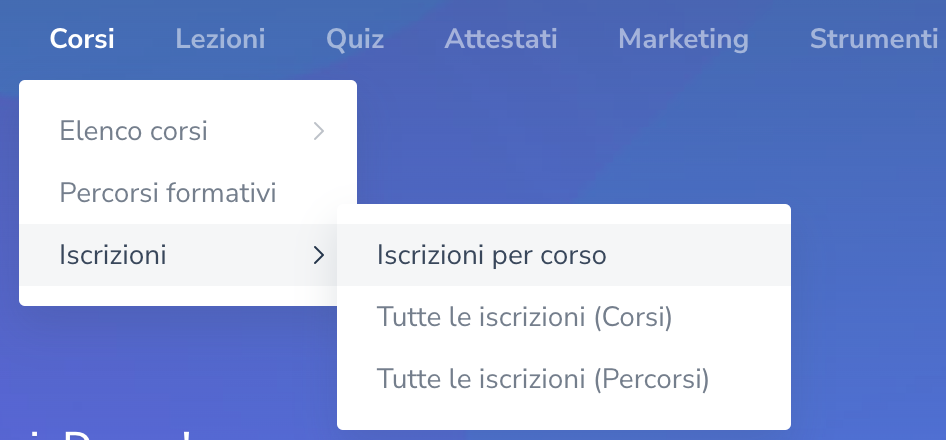The width and height of the screenshot is (946, 440).
Task: Switch to the Attestati tab
Action: tap(501, 39)
